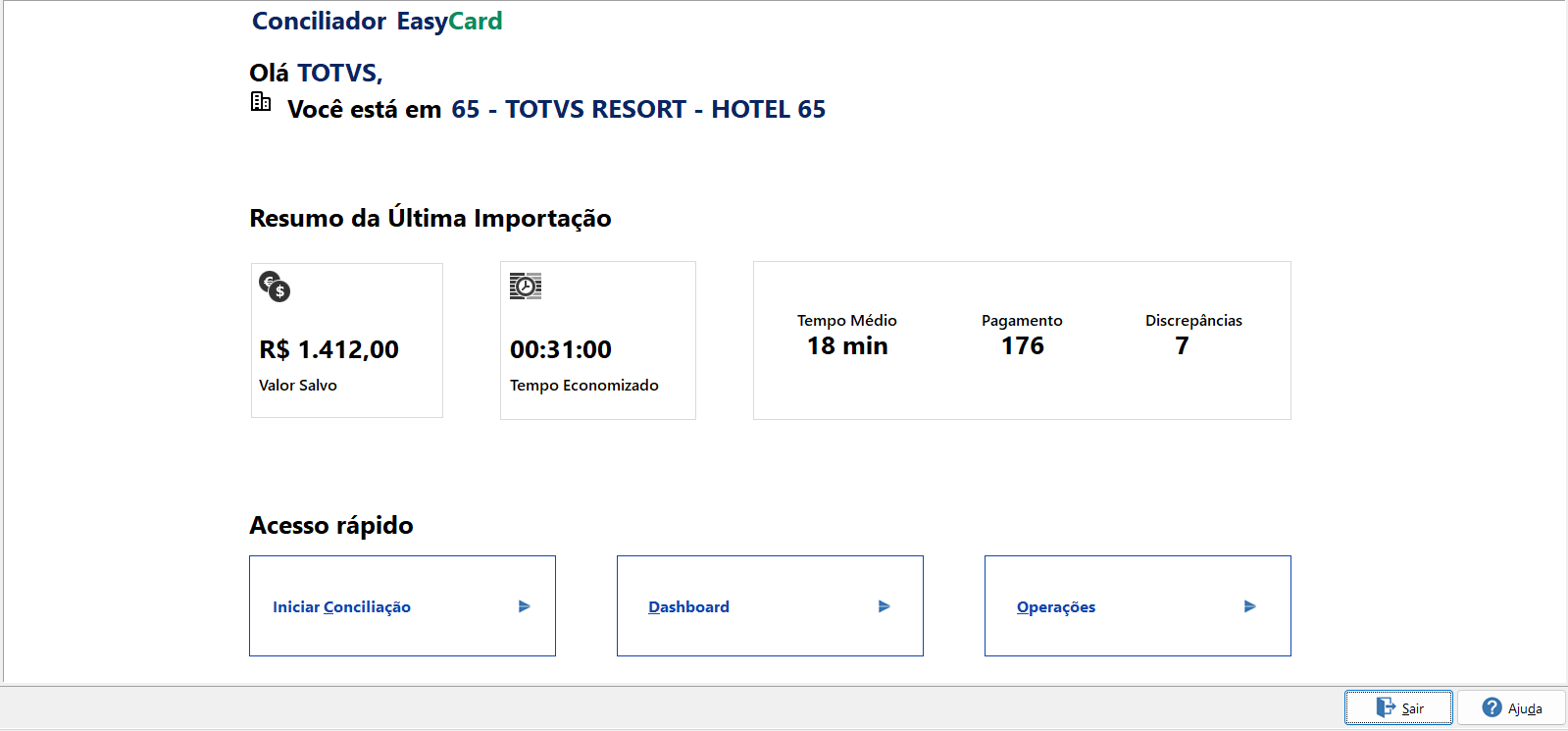Click the question mark icon on Ajuda
The image size is (1568, 731).
click(1492, 707)
